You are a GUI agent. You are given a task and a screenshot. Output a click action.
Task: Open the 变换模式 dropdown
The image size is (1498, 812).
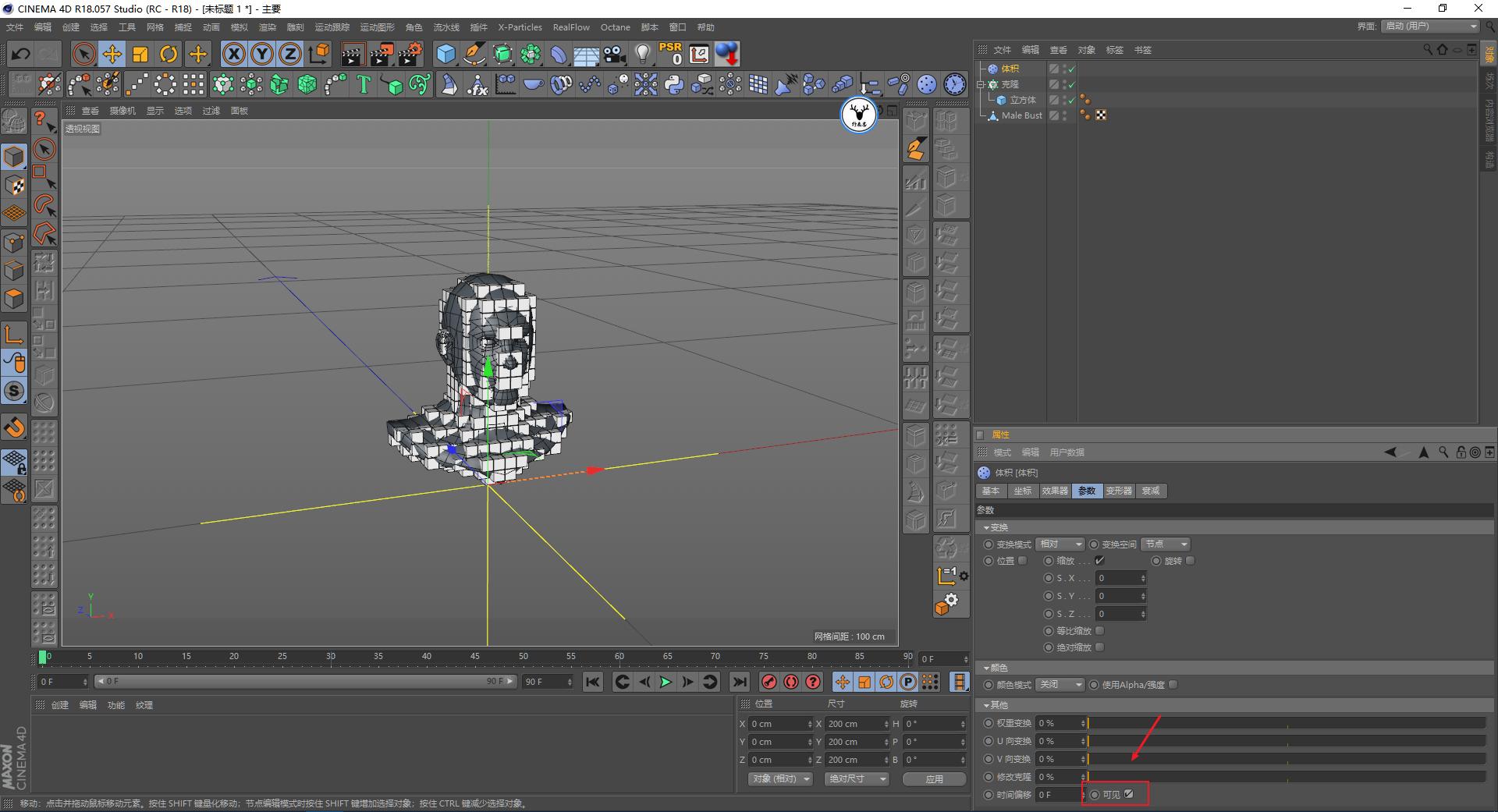1060,544
